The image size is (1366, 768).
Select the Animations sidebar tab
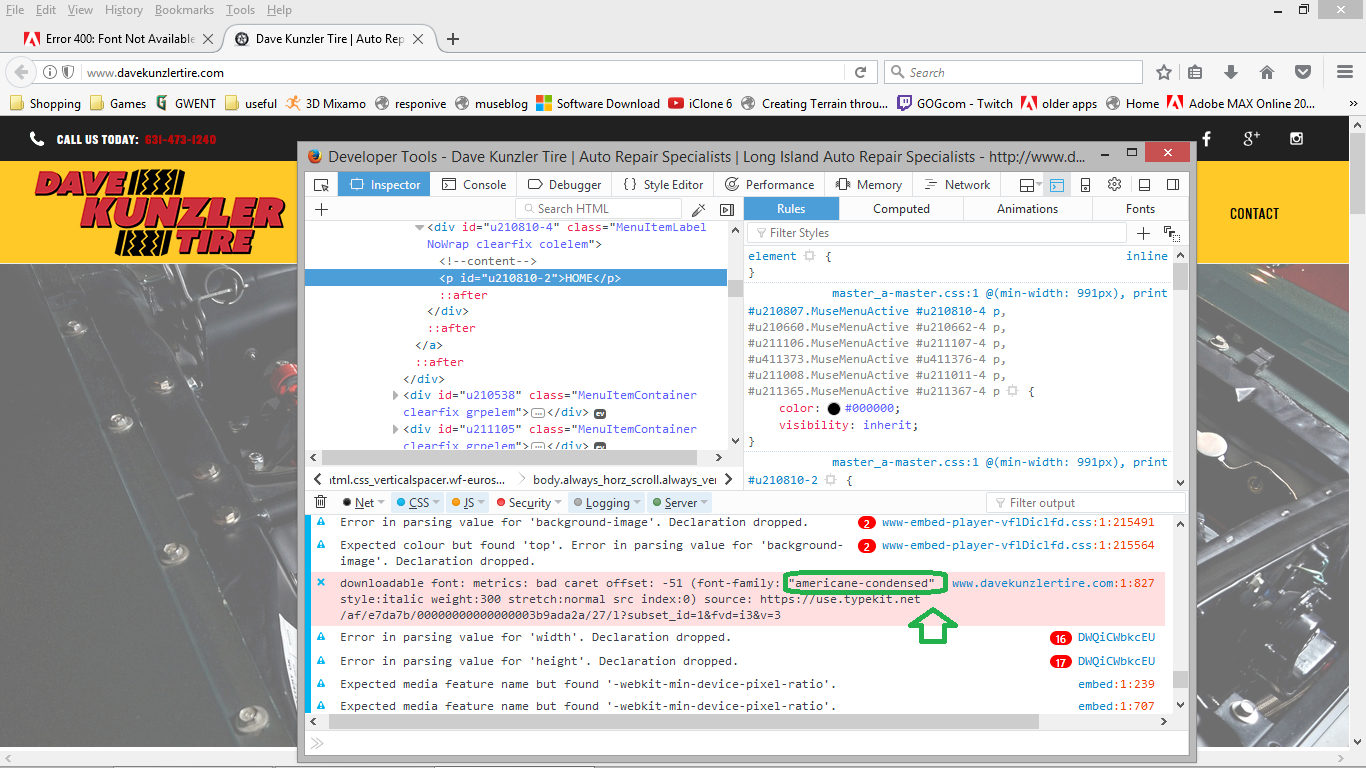tap(1027, 209)
